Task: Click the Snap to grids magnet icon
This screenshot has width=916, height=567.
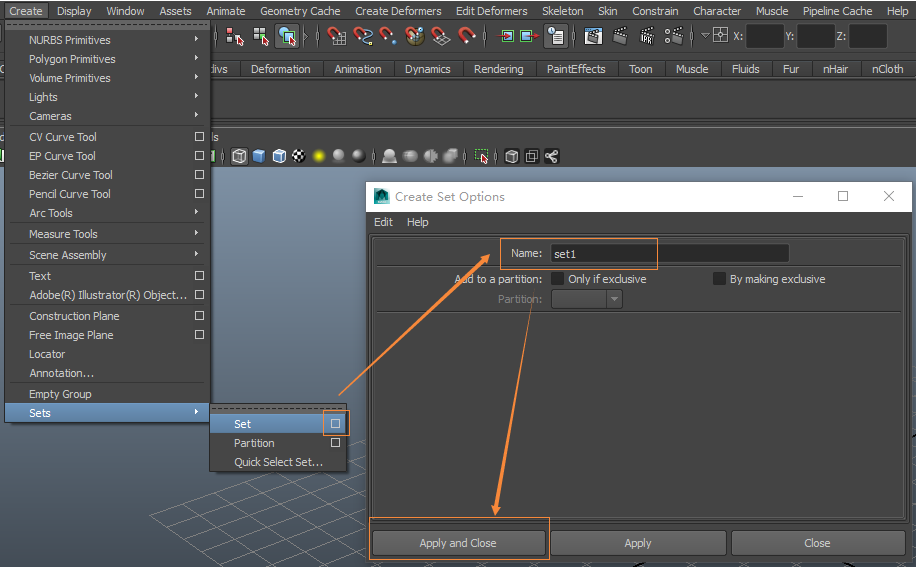Action: pyautogui.click(x=337, y=36)
